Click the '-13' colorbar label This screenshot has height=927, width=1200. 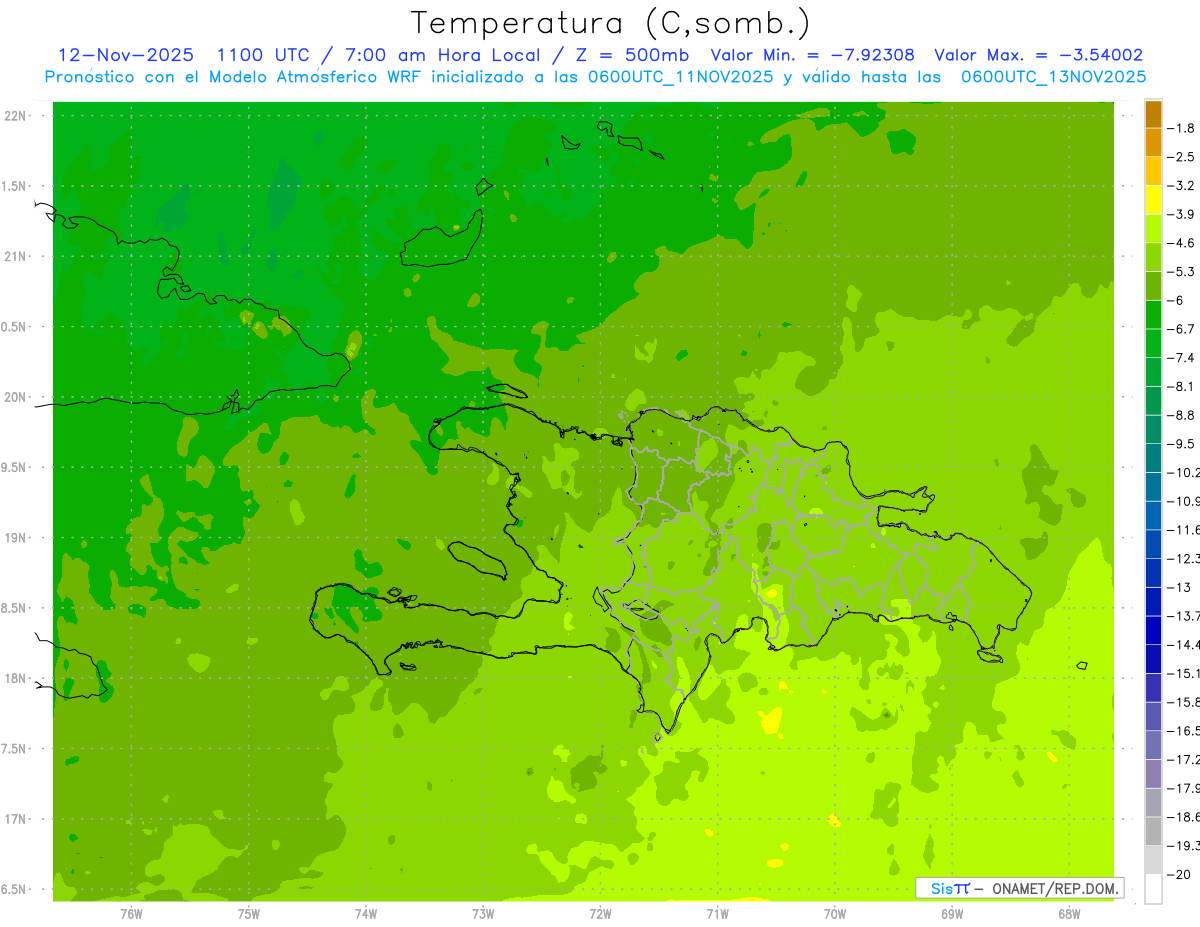pos(1180,587)
